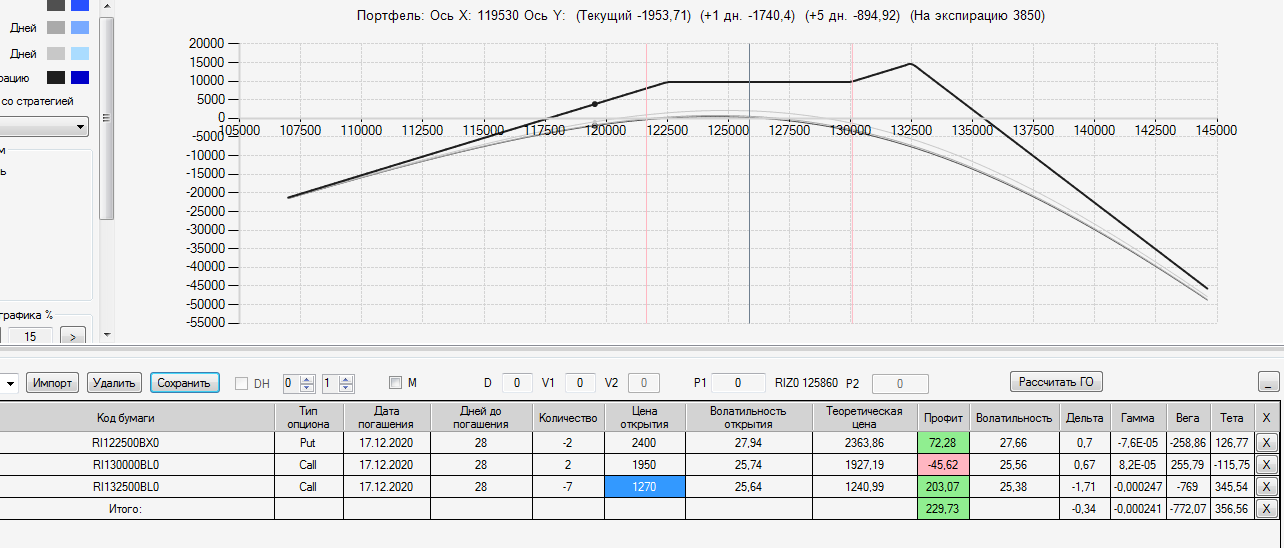Click the Гамма column header
The width and height of the screenshot is (1284, 548).
(x=1137, y=417)
